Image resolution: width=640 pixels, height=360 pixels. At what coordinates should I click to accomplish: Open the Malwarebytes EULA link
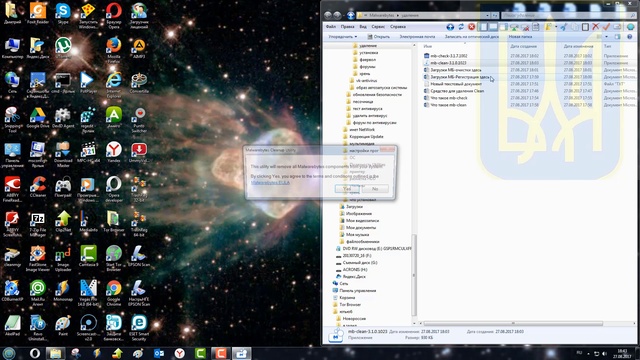[270, 182]
